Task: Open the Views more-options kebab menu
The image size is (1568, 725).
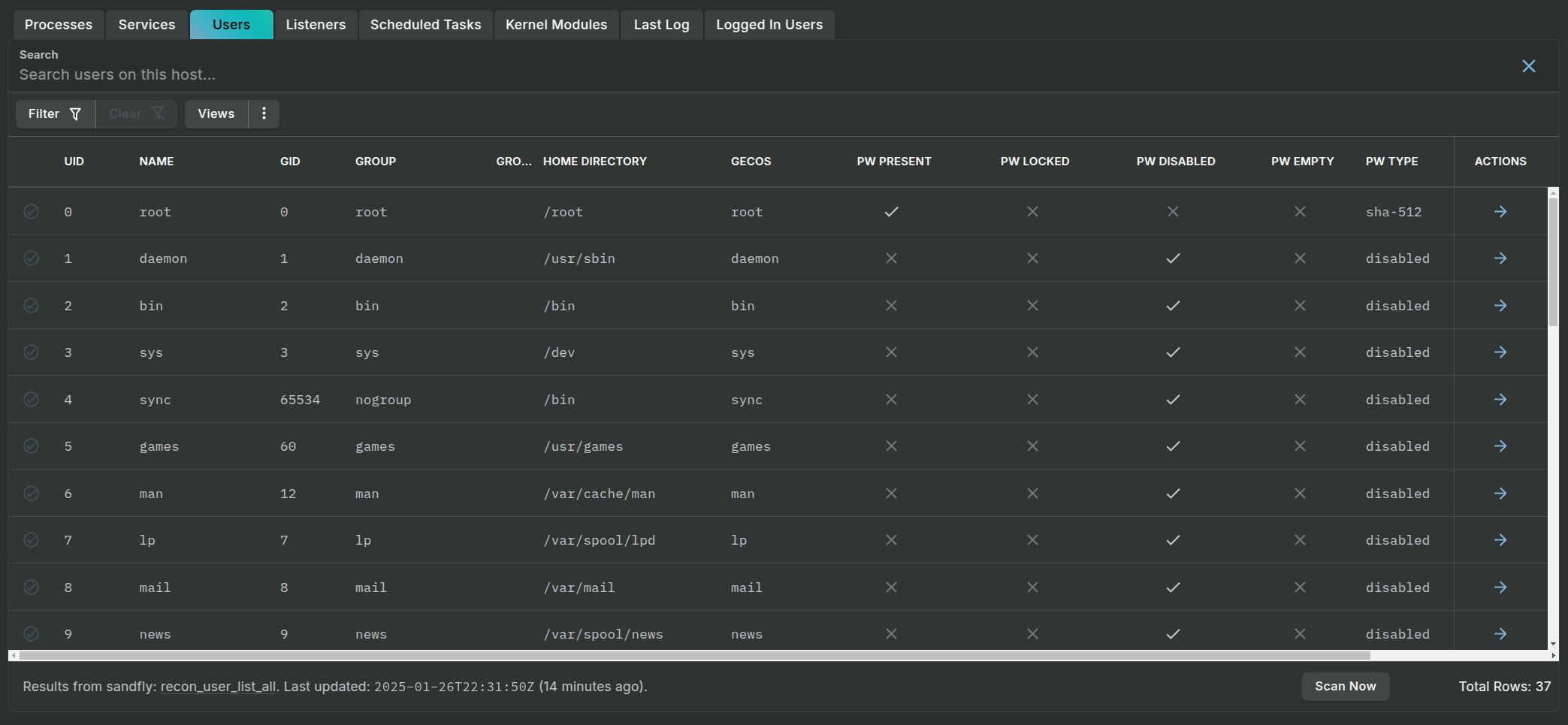Action: (x=264, y=113)
